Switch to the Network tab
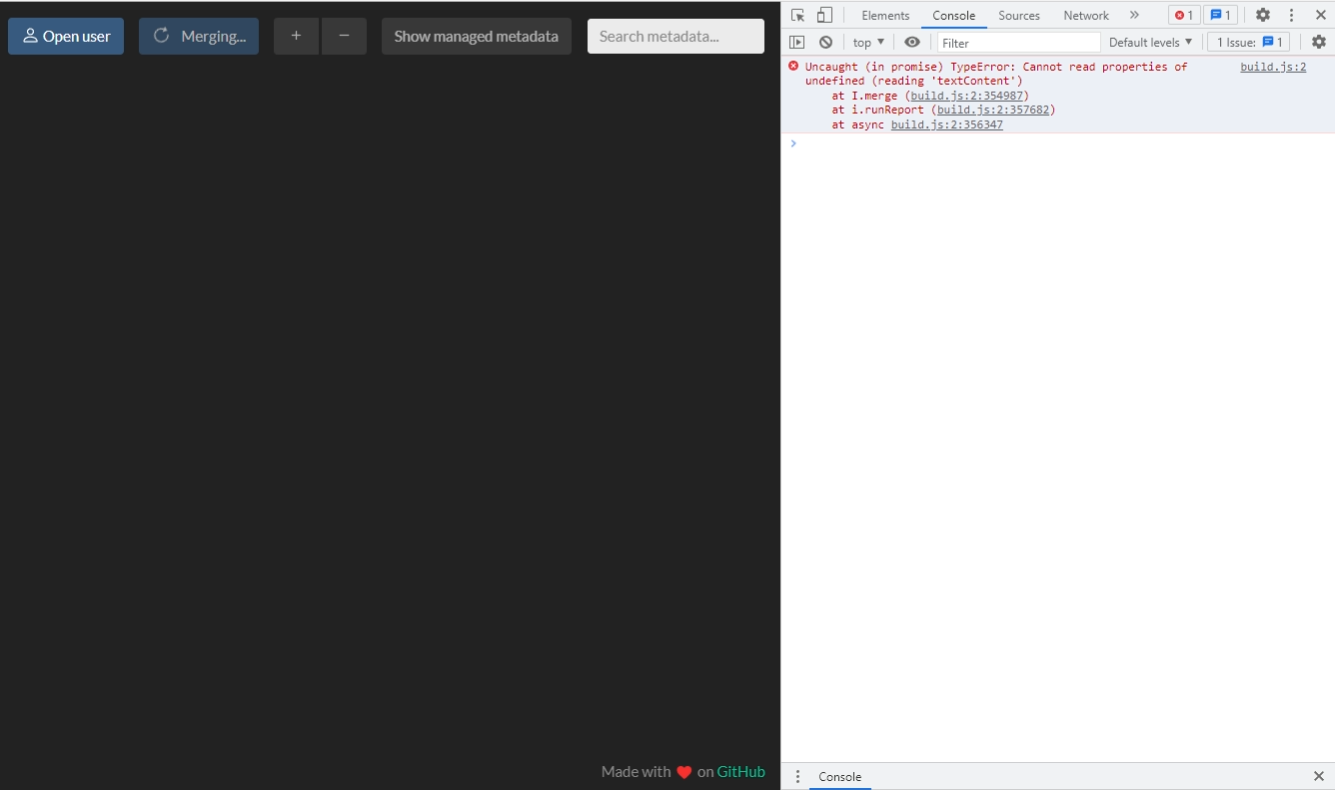Viewport: 1335px width, 790px height. 1085,15
